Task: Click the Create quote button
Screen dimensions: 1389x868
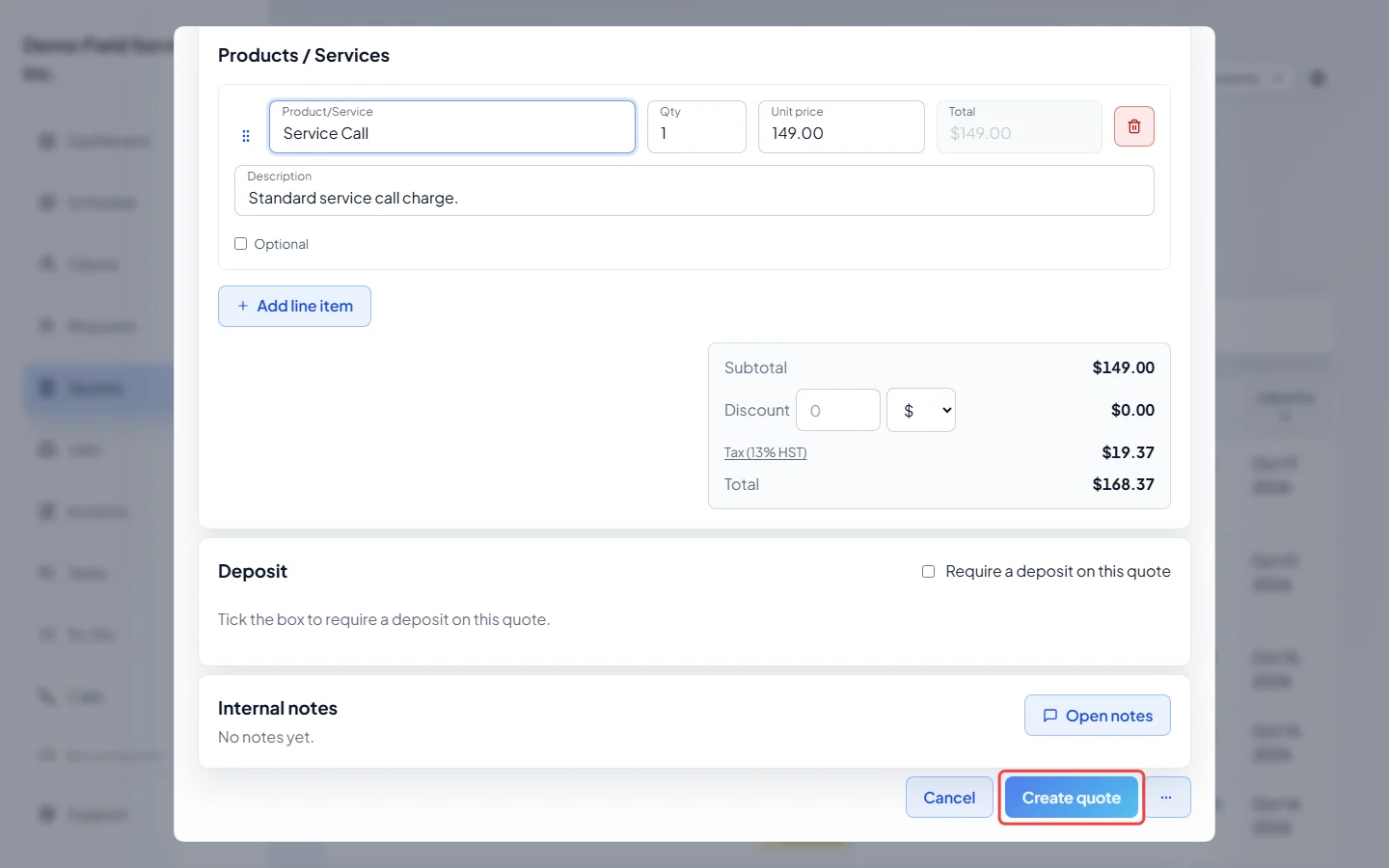Action: point(1072,798)
